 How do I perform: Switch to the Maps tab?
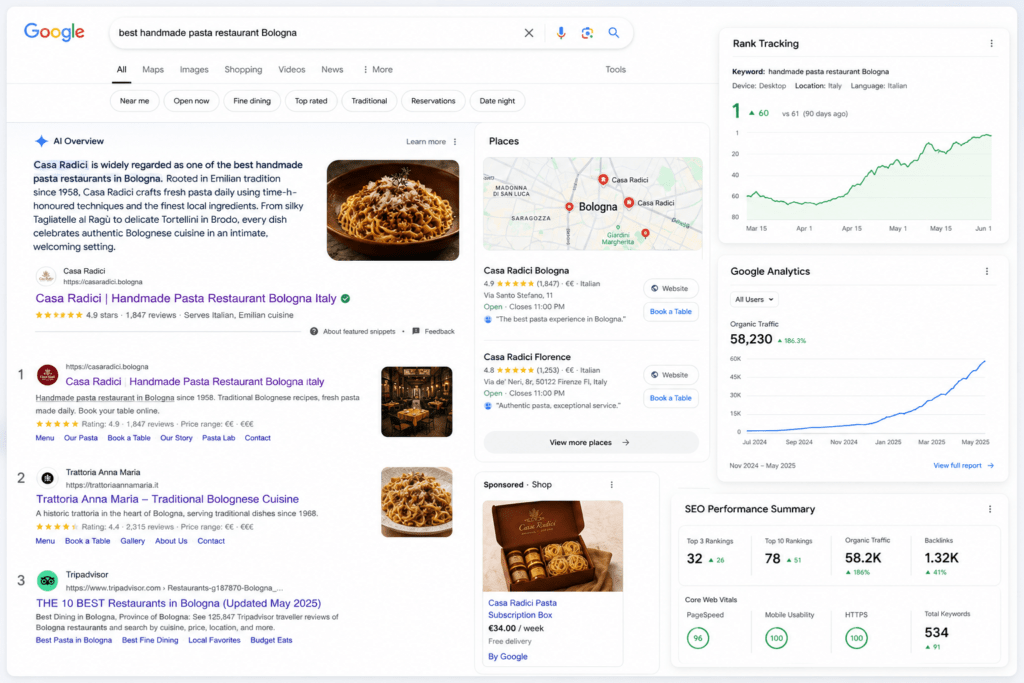pyautogui.click(x=153, y=70)
